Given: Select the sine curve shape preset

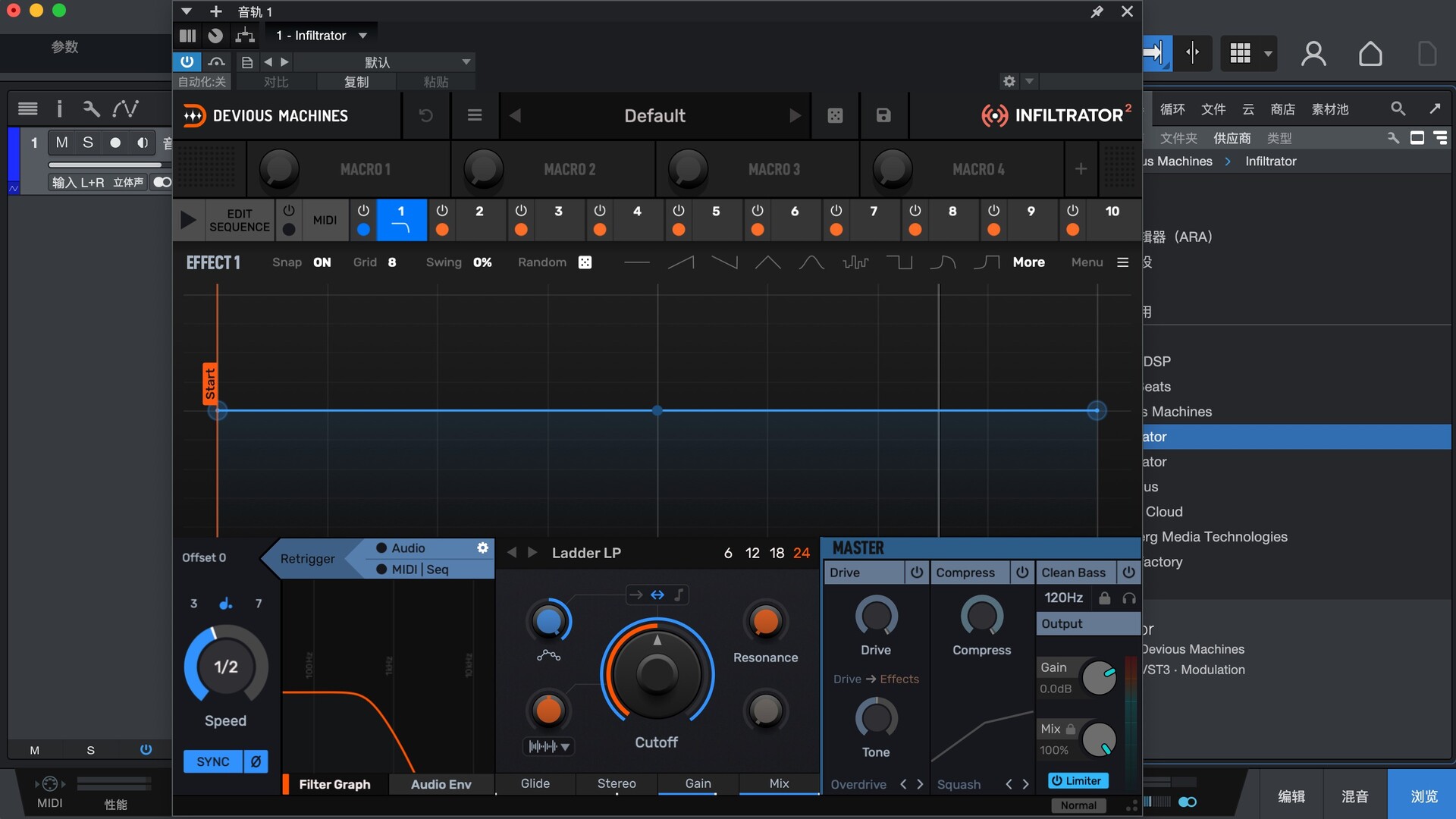Looking at the screenshot, I should pos(811,262).
